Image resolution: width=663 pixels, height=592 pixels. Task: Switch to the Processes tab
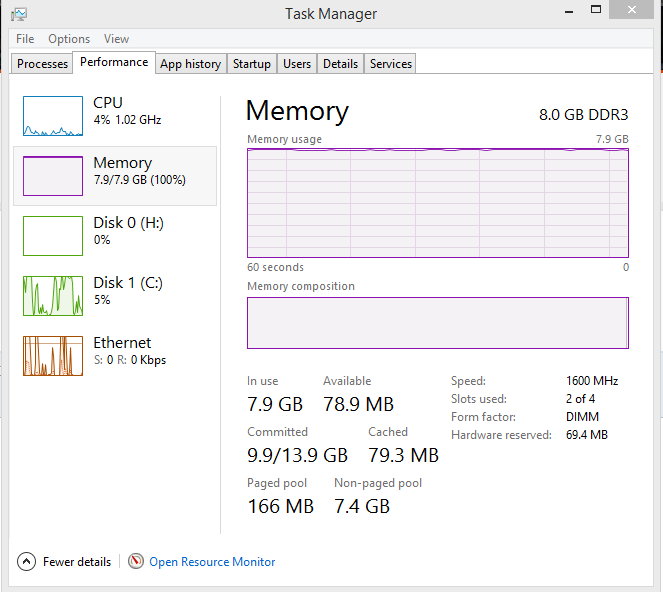click(x=42, y=64)
